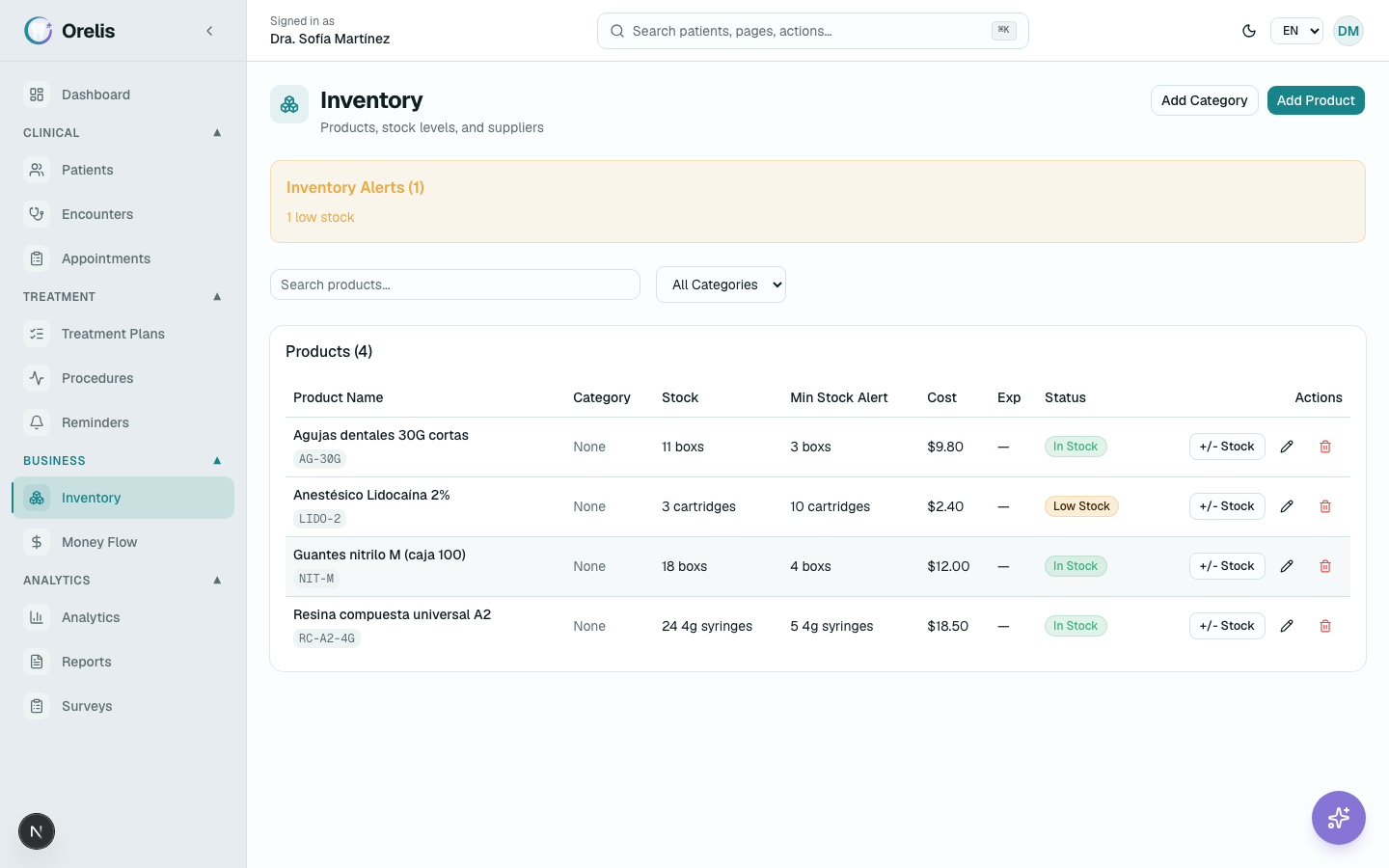This screenshot has width=1389, height=868.
Task: Click the Procedures pulse icon
Action: pos(37,378)
